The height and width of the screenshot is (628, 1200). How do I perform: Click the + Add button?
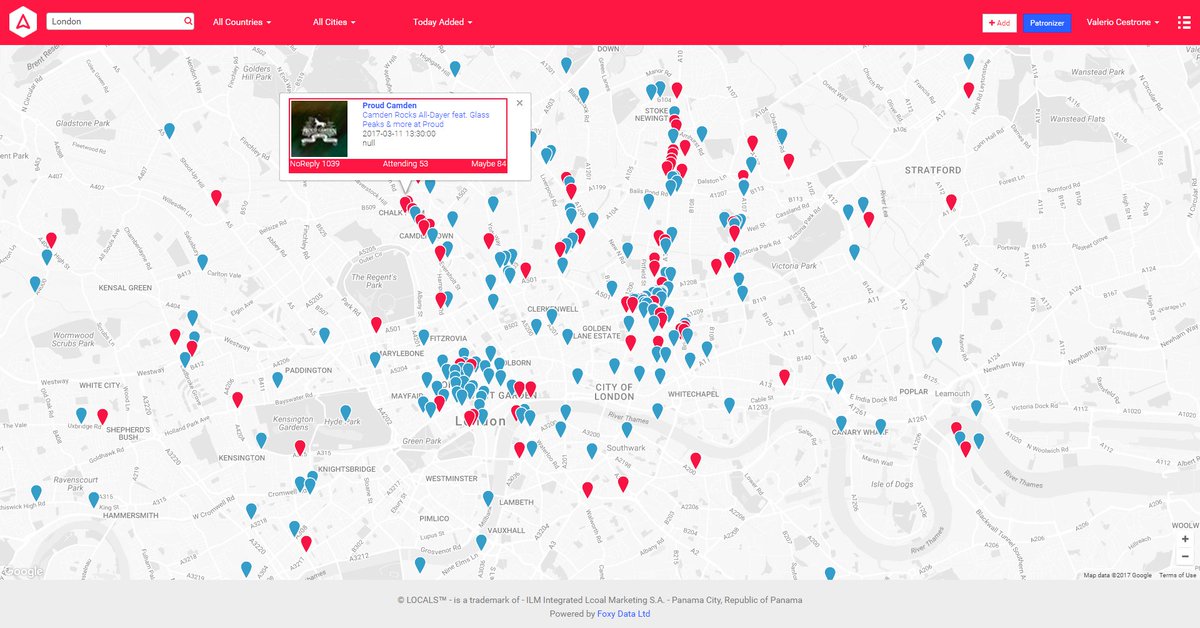(x=999, y=22)
